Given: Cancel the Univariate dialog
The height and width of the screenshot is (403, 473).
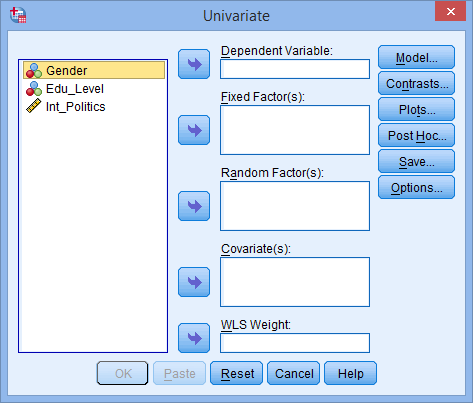Looking at the screenshot, I should pyautogui.click(x=294, y=373).
